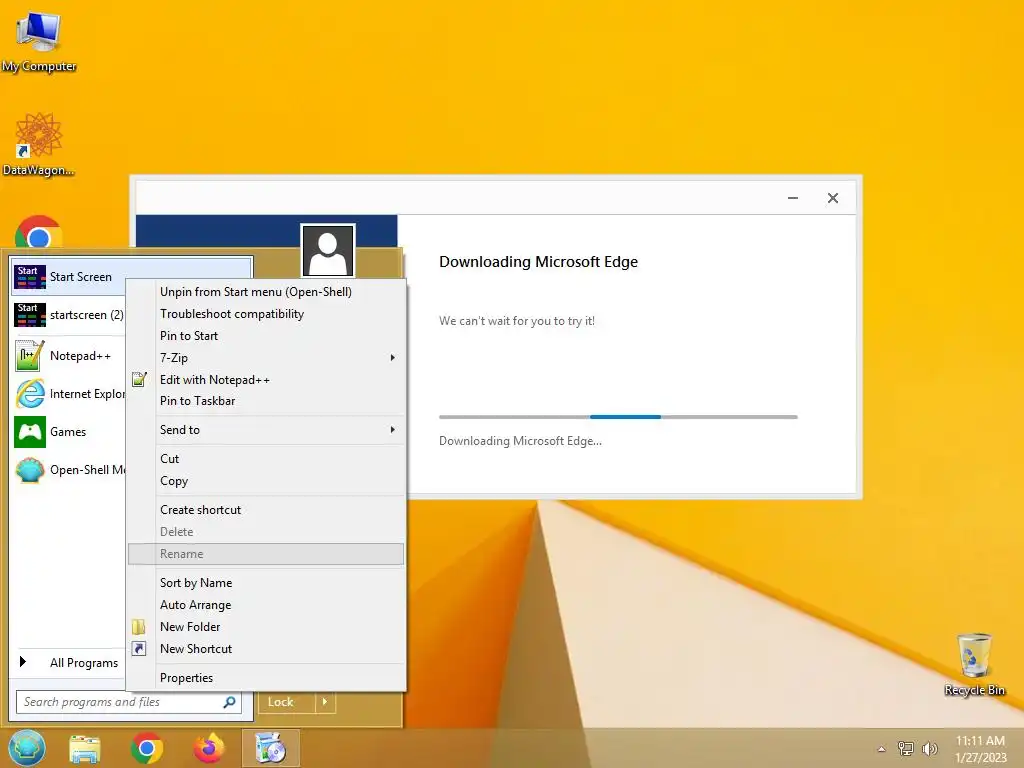Select New Folder label in the context menu
Viewport: 1024px width, 768px height.
click(x=190, y=627)
